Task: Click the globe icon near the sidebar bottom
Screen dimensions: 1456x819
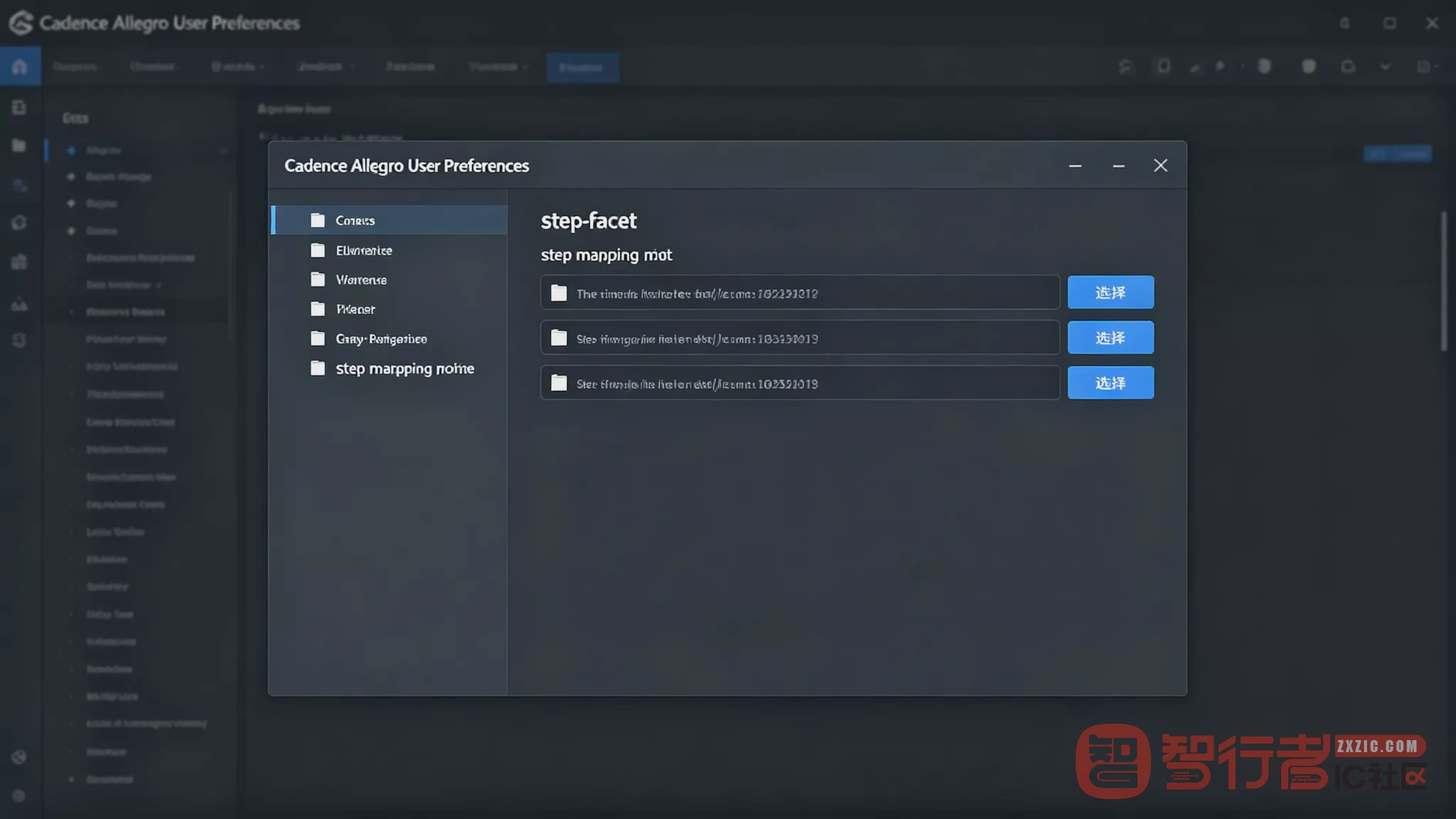Action: pos(19,757)
